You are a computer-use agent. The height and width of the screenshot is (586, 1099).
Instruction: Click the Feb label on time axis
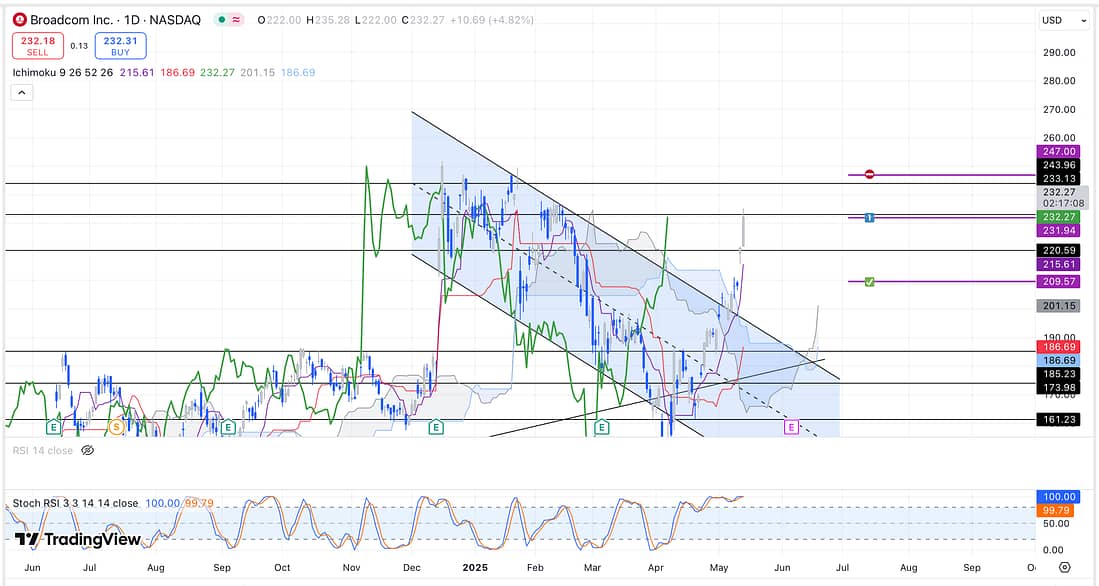535,568
